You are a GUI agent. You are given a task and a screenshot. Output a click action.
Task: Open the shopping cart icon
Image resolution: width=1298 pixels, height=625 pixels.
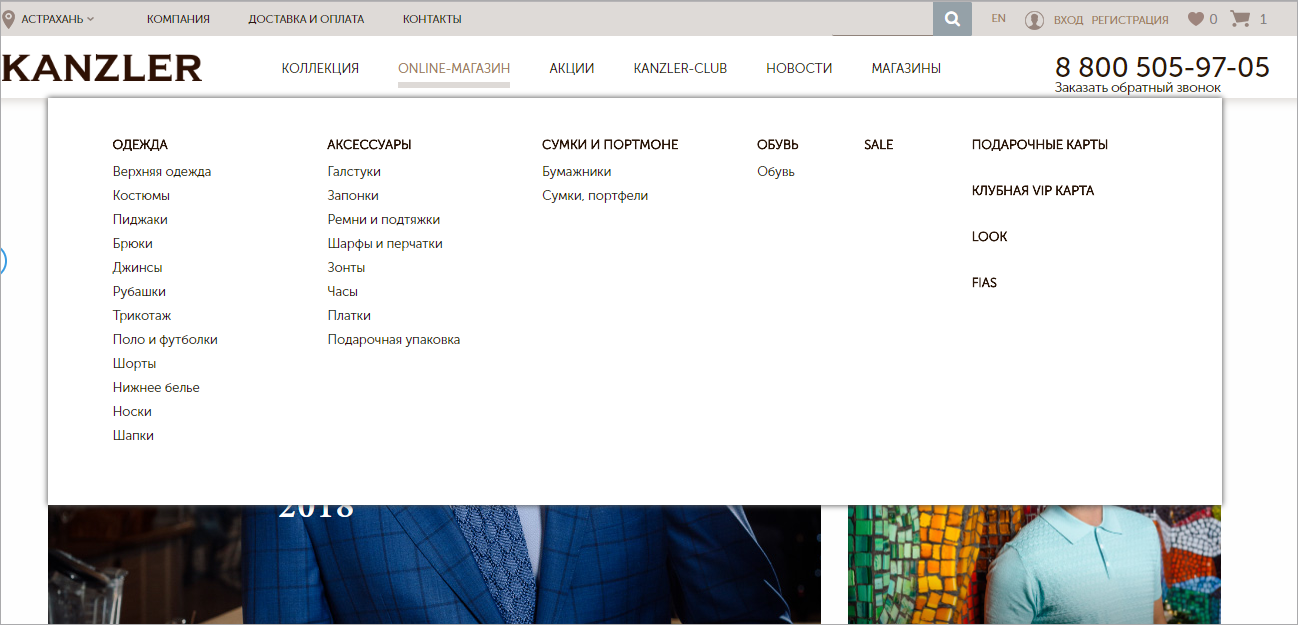[x=1240, y=19]
